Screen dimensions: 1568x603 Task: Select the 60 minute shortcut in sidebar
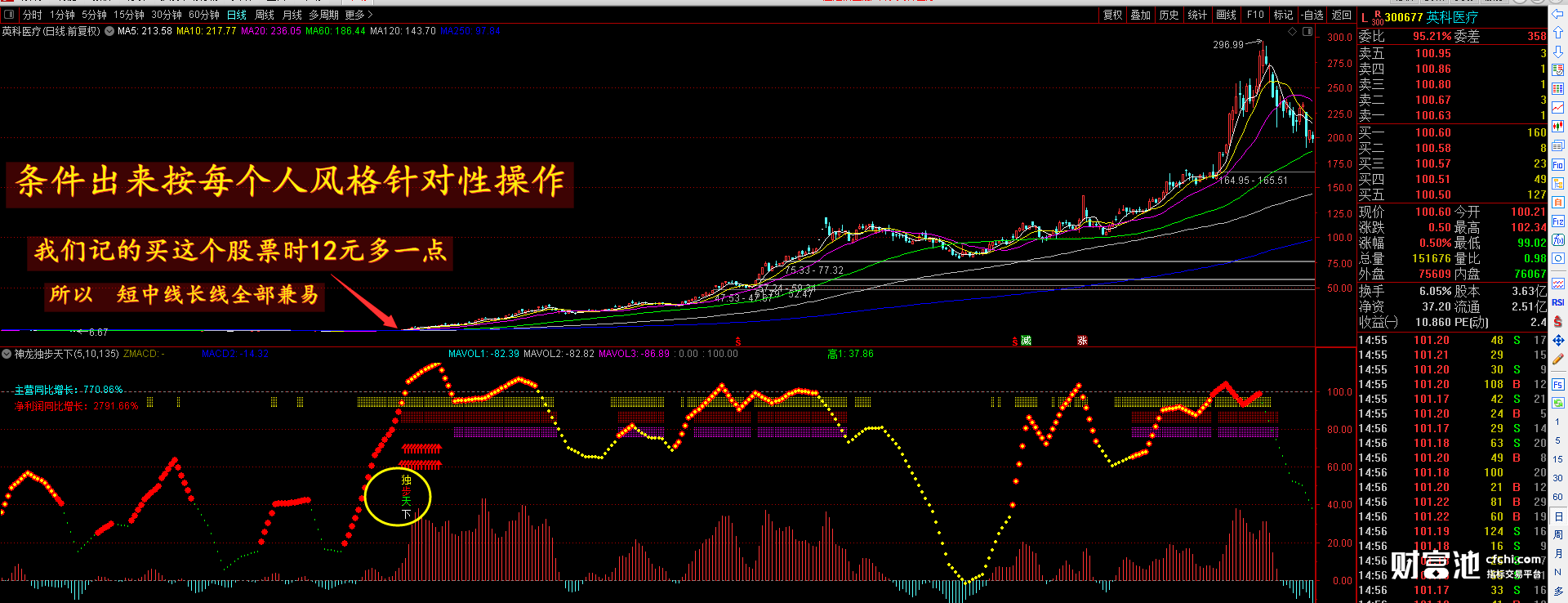coord(1558,497)
